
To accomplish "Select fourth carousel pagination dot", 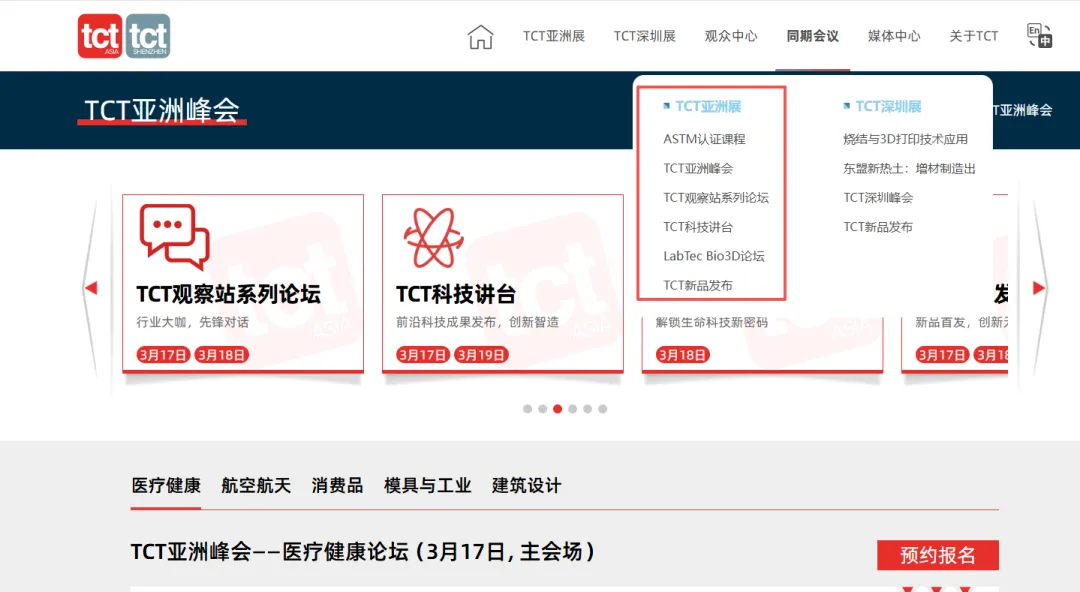I will [572, 409].
